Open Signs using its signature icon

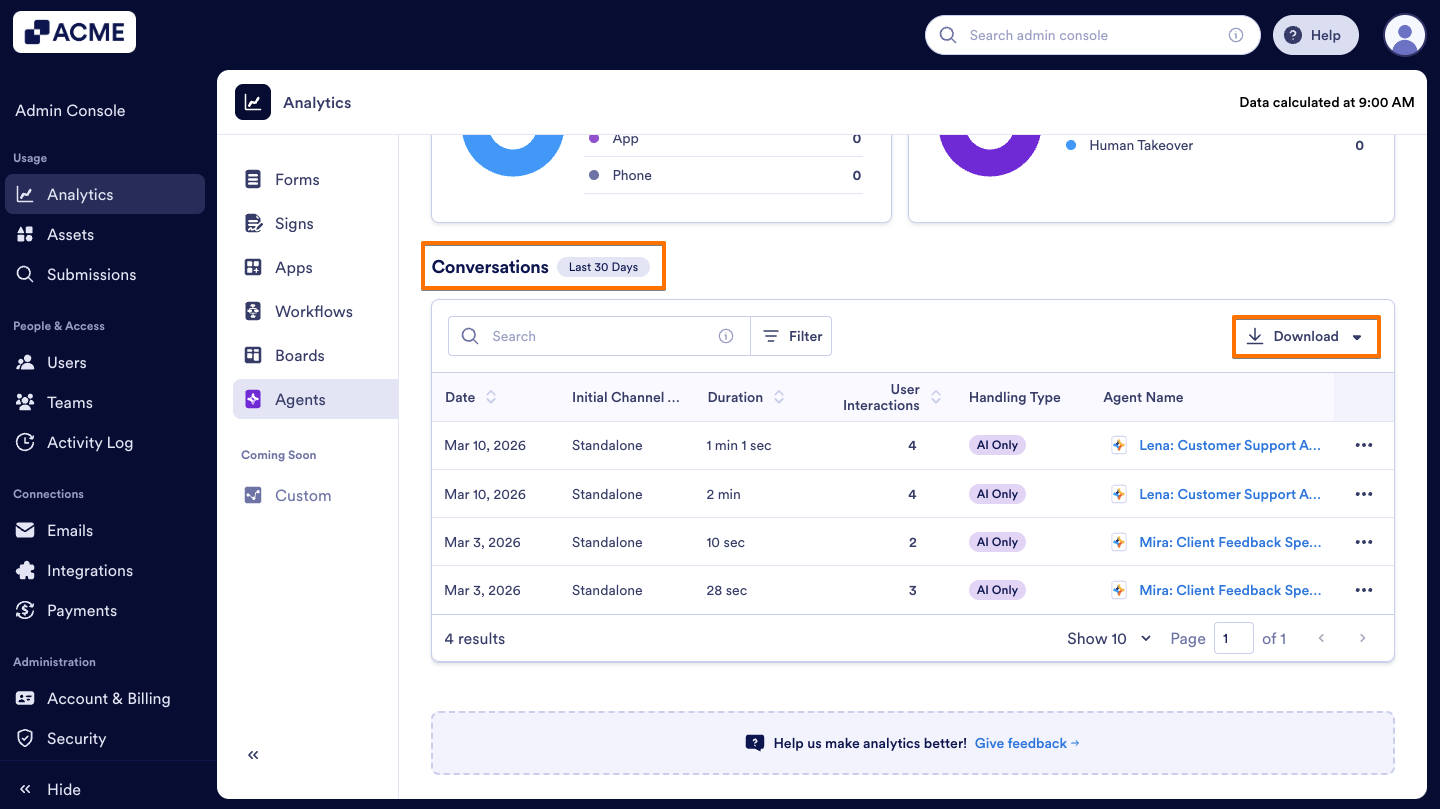click(x=253, y=223)
